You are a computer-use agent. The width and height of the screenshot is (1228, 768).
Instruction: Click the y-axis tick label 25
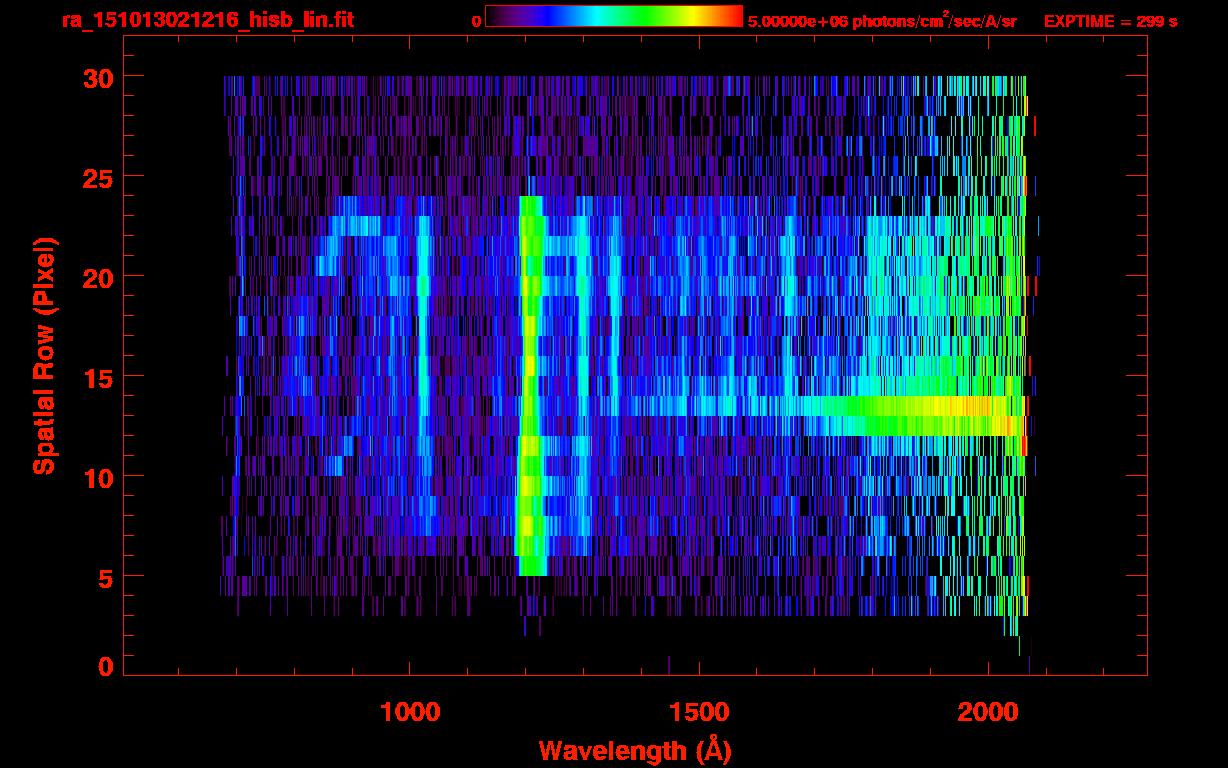(x=97, y=177)
